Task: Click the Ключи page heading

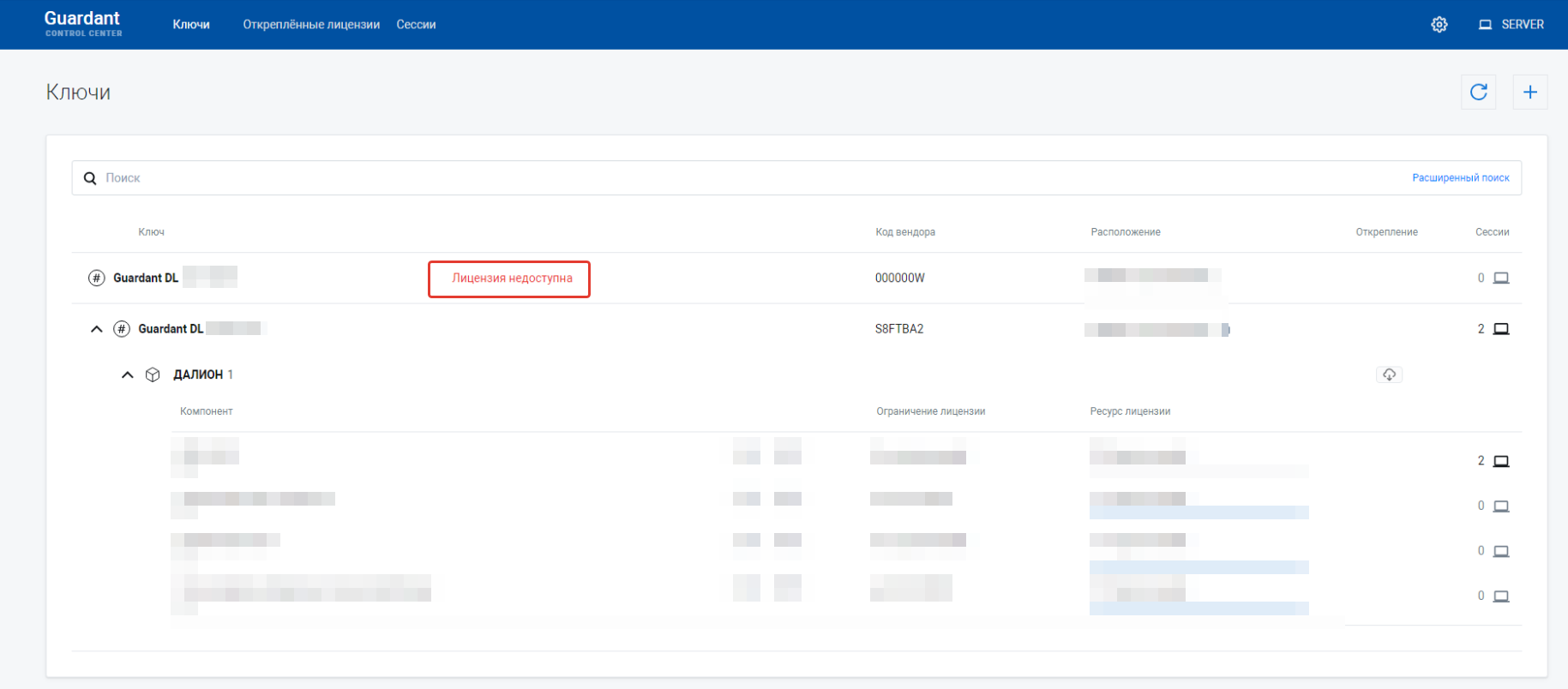Action: (x=78, y=93)
